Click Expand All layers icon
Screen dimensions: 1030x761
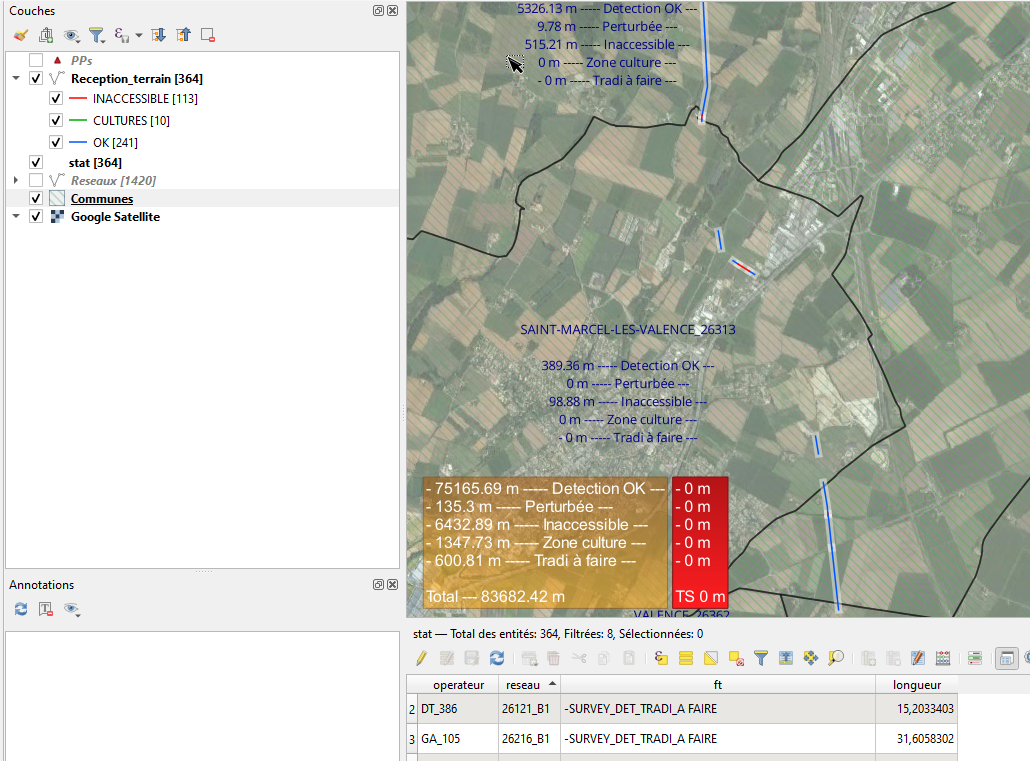(x=158, y=35)
